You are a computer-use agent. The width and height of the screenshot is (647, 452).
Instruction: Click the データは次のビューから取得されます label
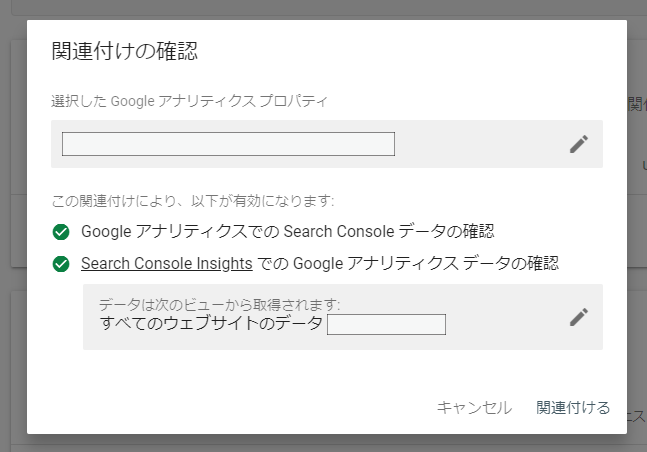(x=220, y=305)
